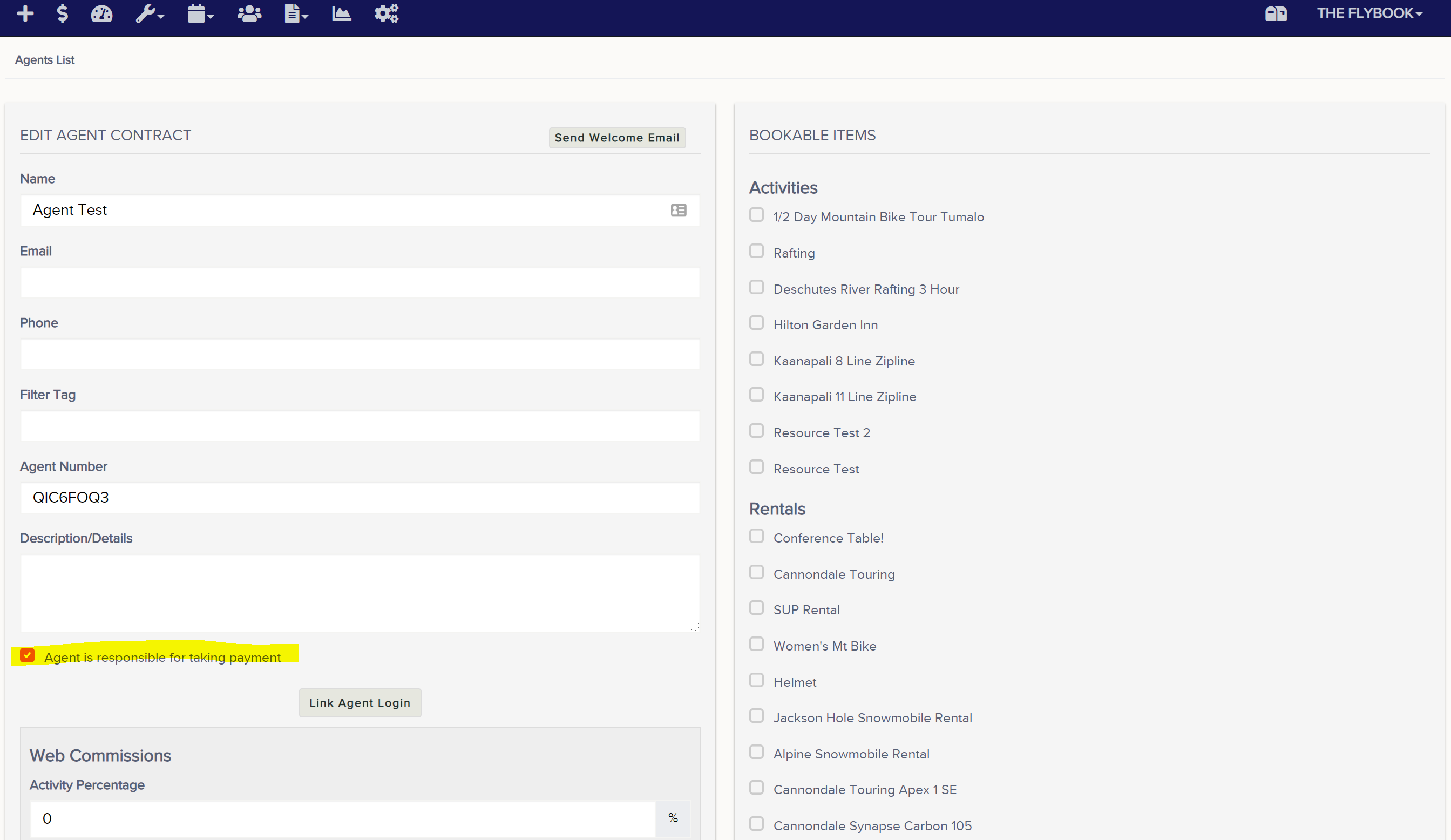Check Cannondale Touring Apex 1 SE
Viewport: 1451px width, 840px height.
757,788
